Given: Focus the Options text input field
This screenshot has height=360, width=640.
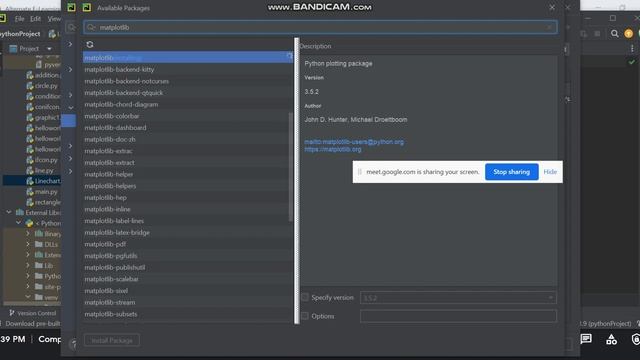Looking at the screenshot, I should point(458,316).
